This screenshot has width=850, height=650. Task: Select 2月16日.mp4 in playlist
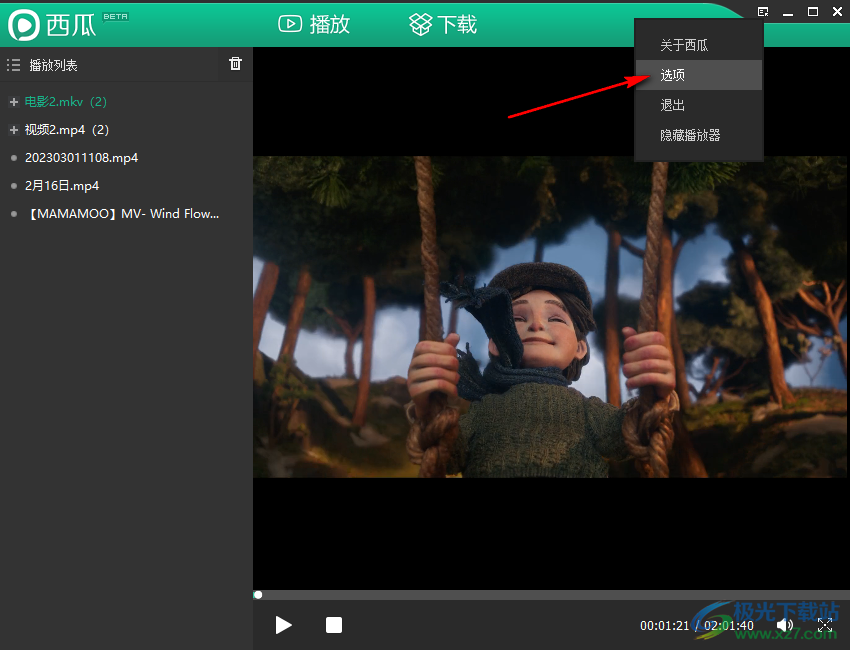click(62, 186)
